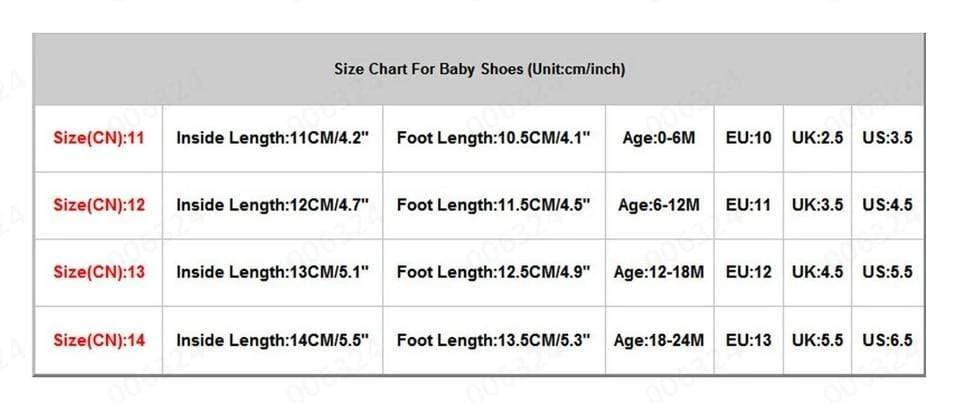
Task: Select the Age:18-24M cell
Action: pyautogui.click(x=658, y=340)
